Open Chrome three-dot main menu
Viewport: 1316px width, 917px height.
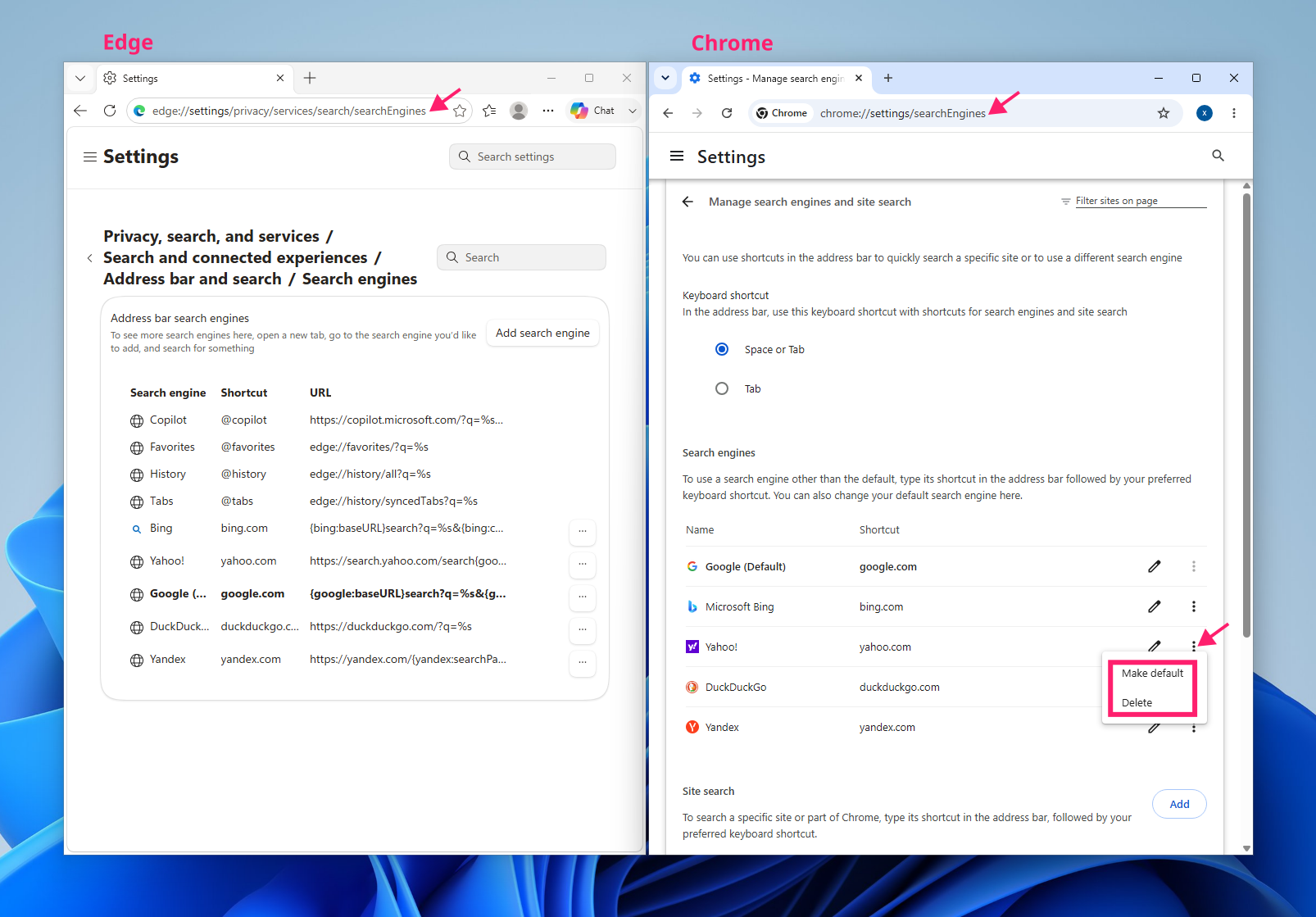click(1234, 113)
